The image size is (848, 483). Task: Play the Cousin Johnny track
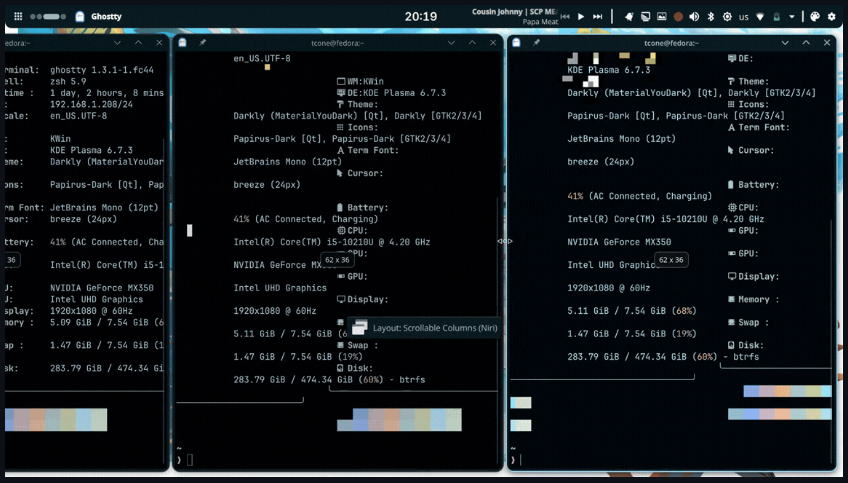click(581, 17)
